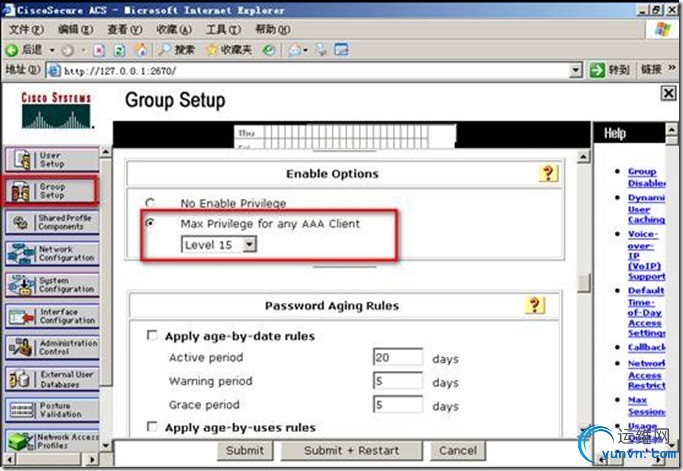Open the Max Sessions help link
The width and height of the screenshot is (683, 471).
pos(646,406)
